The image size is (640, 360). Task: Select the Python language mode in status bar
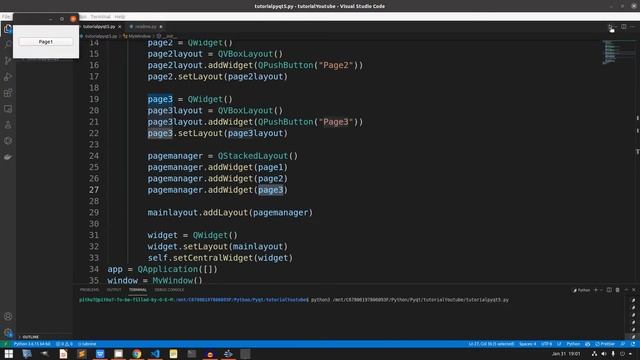coord(573,344)
